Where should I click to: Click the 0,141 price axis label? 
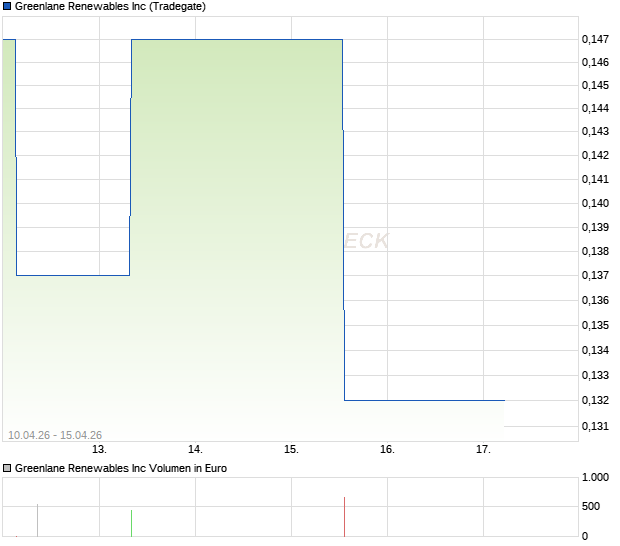coord(595,179)
